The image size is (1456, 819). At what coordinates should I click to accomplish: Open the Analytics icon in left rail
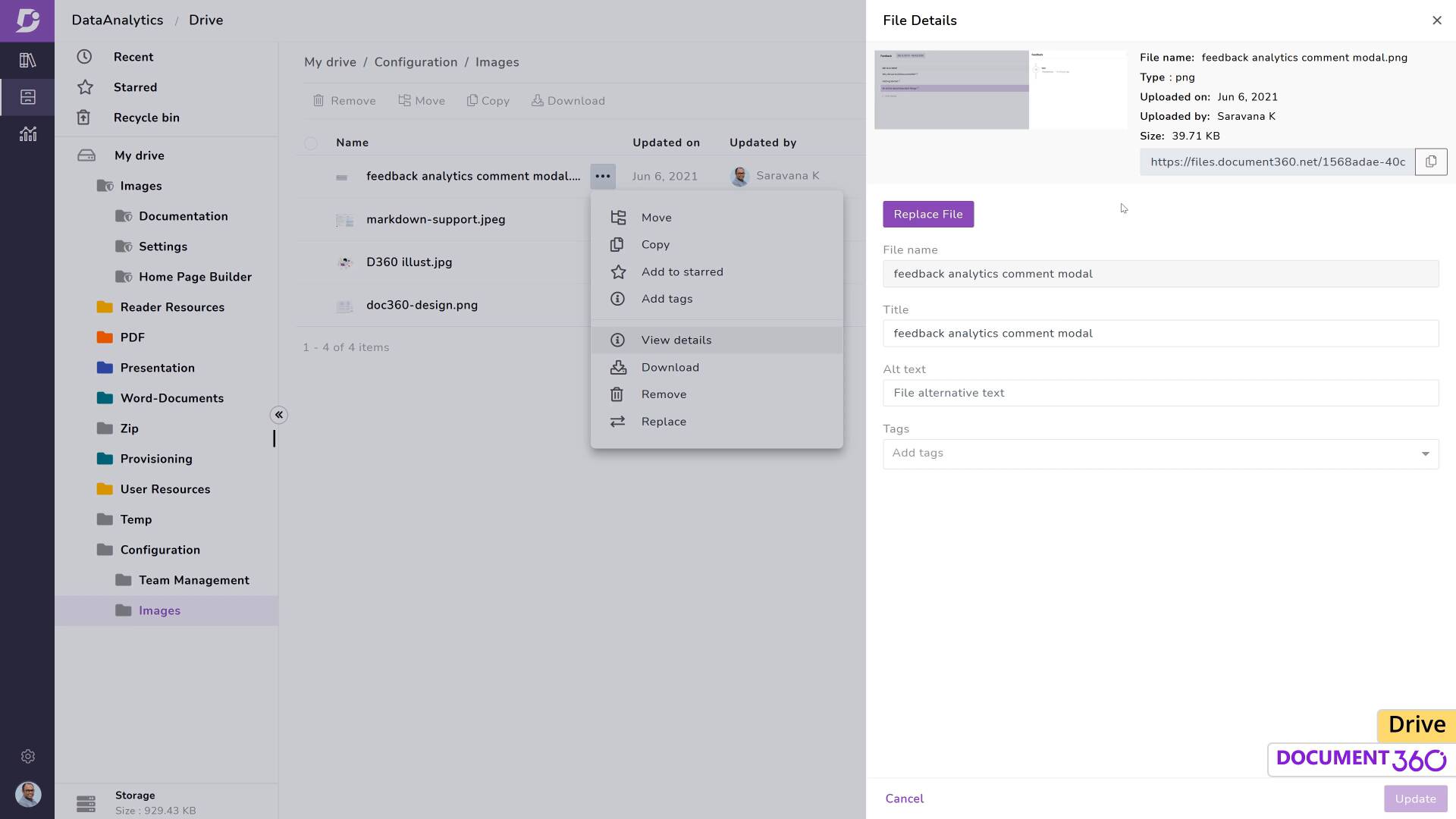[x=28, y=134]
